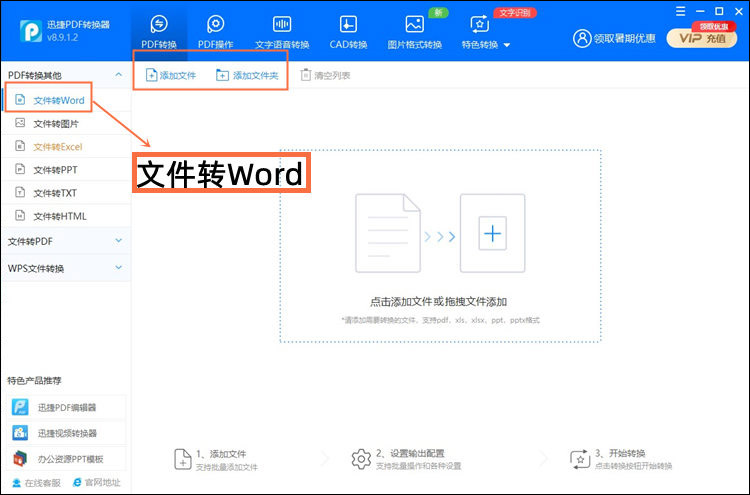Select 文件转Word in sidebar
The height and width of the screenshot is (495, 750).
coord(66,100)
